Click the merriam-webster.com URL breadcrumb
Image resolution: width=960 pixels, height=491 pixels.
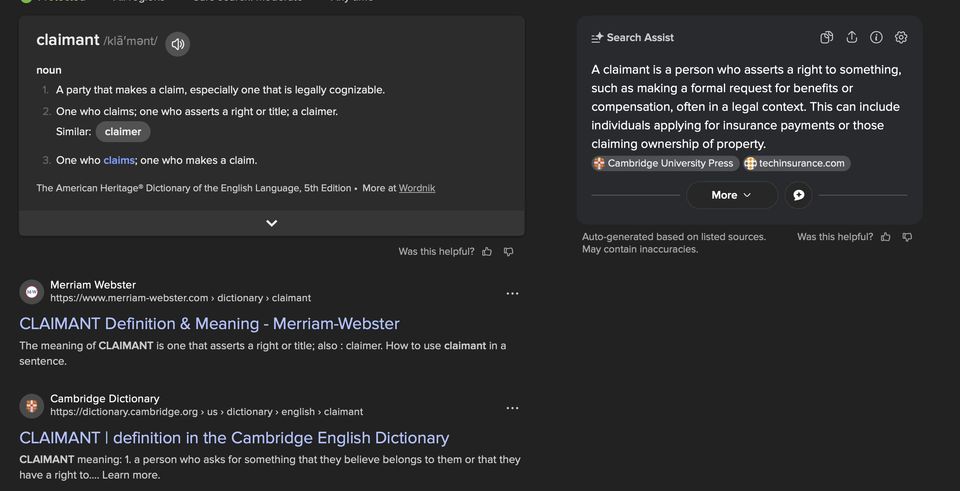(x=181, y=298)
